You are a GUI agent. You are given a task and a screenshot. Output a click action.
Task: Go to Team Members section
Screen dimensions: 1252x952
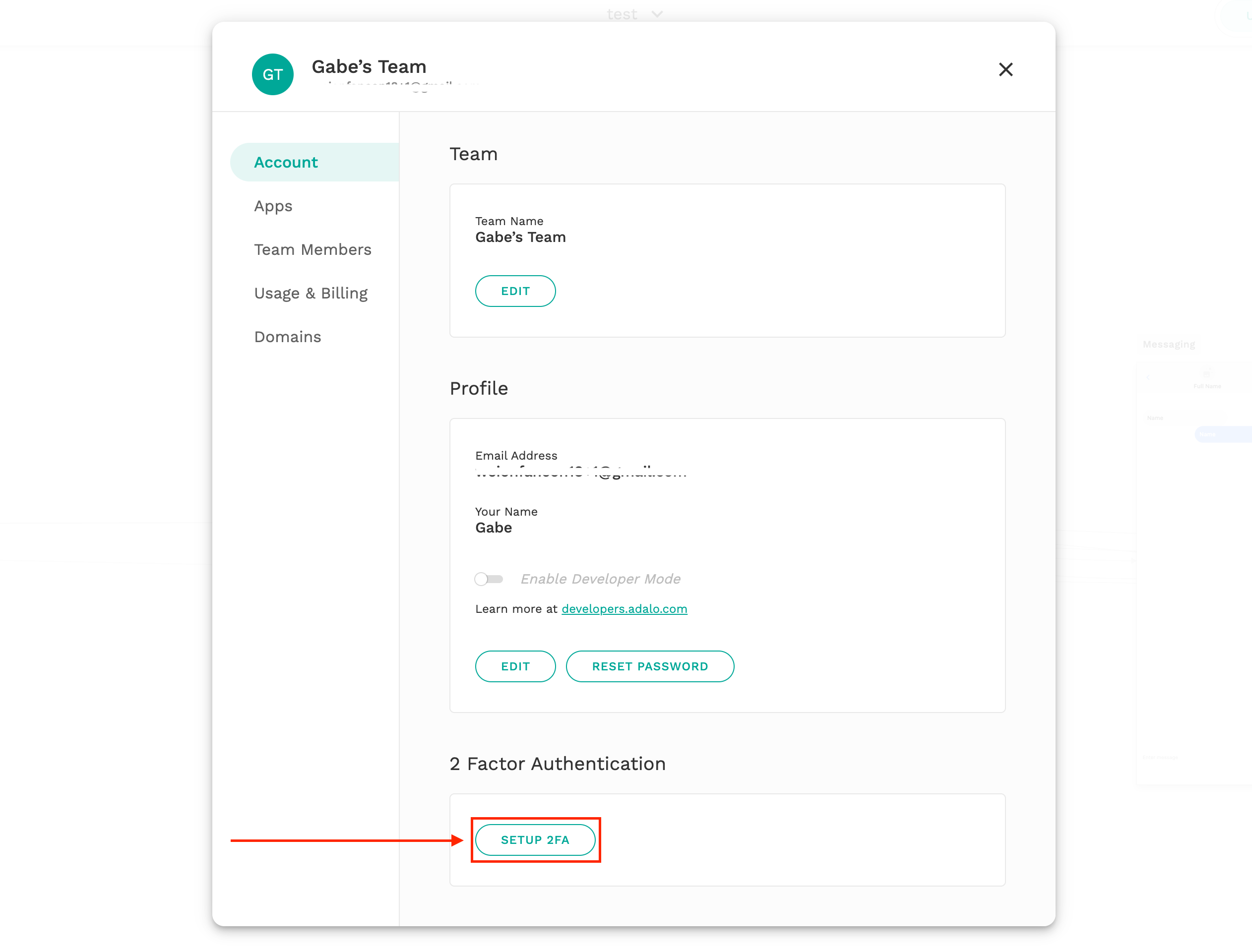pyautogui.click(x=313, y=249)
